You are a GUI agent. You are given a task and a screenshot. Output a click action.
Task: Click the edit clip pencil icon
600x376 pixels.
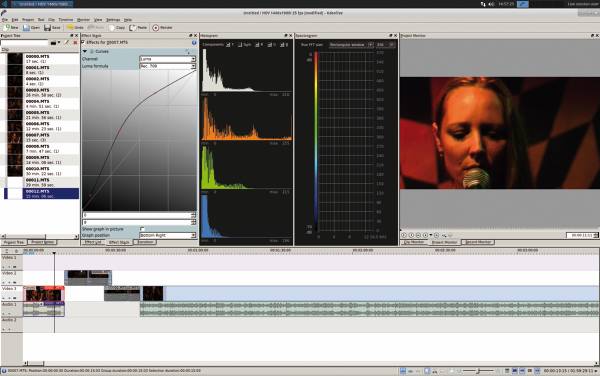(67, 42)
